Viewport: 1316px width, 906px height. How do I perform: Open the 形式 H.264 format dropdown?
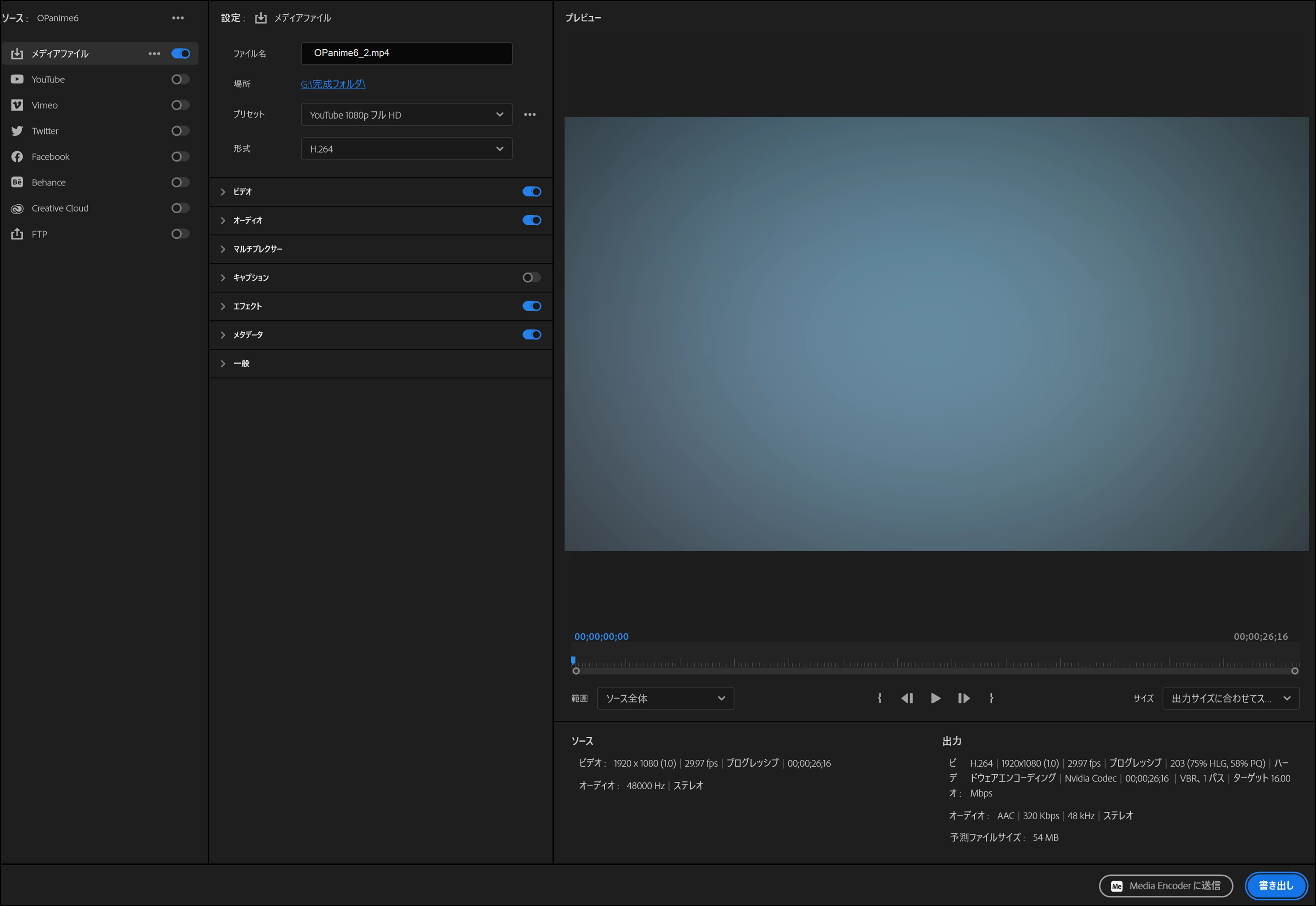[x=406, y=149]
